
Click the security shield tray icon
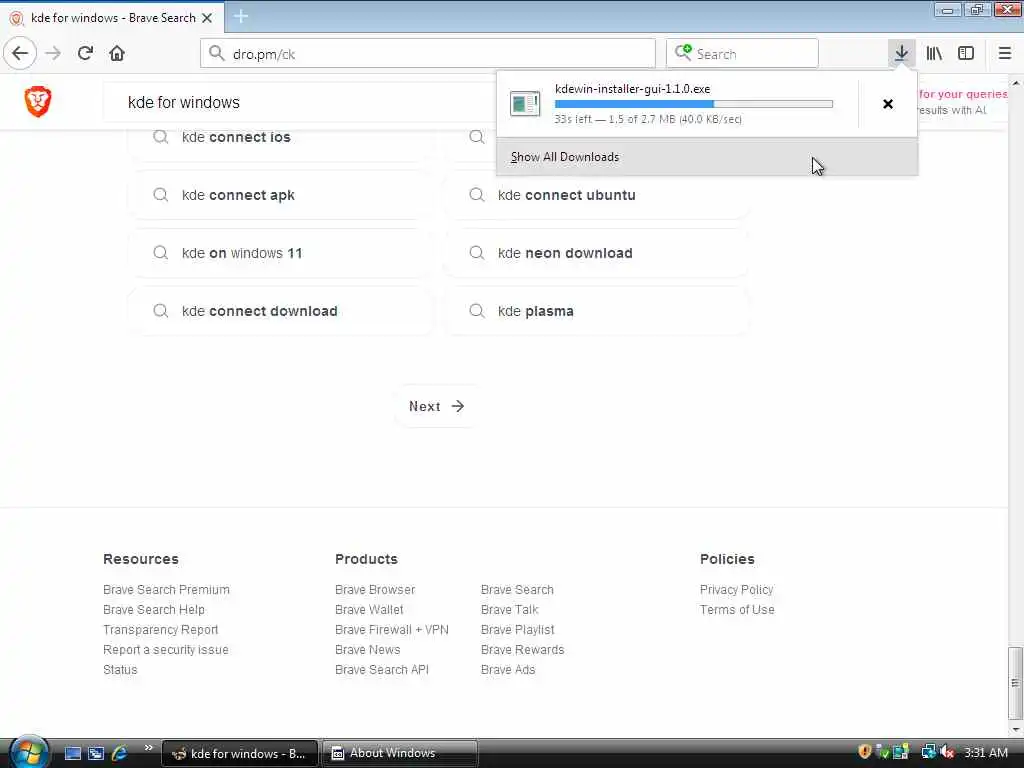tap(865, 752)
